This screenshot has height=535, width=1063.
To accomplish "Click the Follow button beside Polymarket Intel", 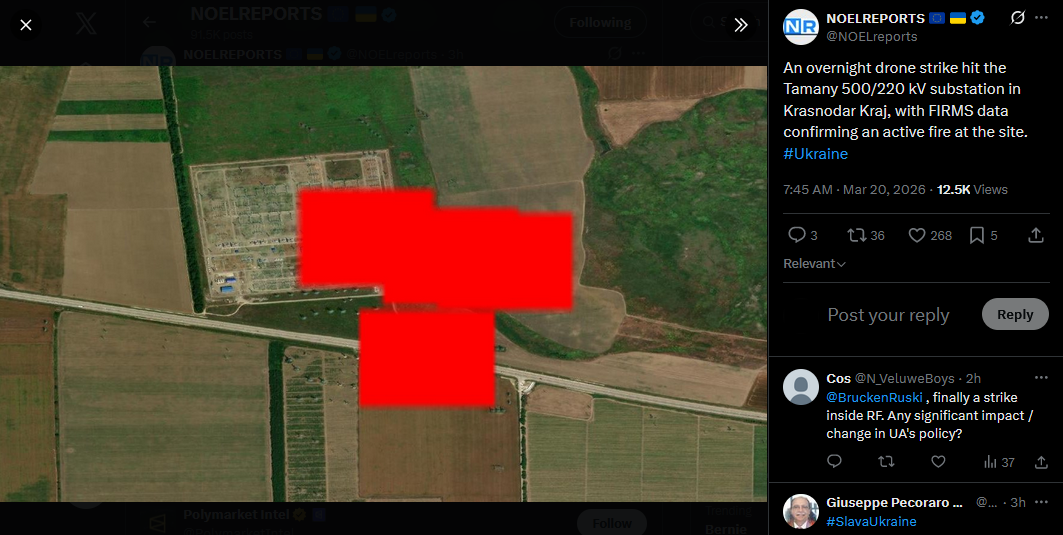I will coord(611,523).
